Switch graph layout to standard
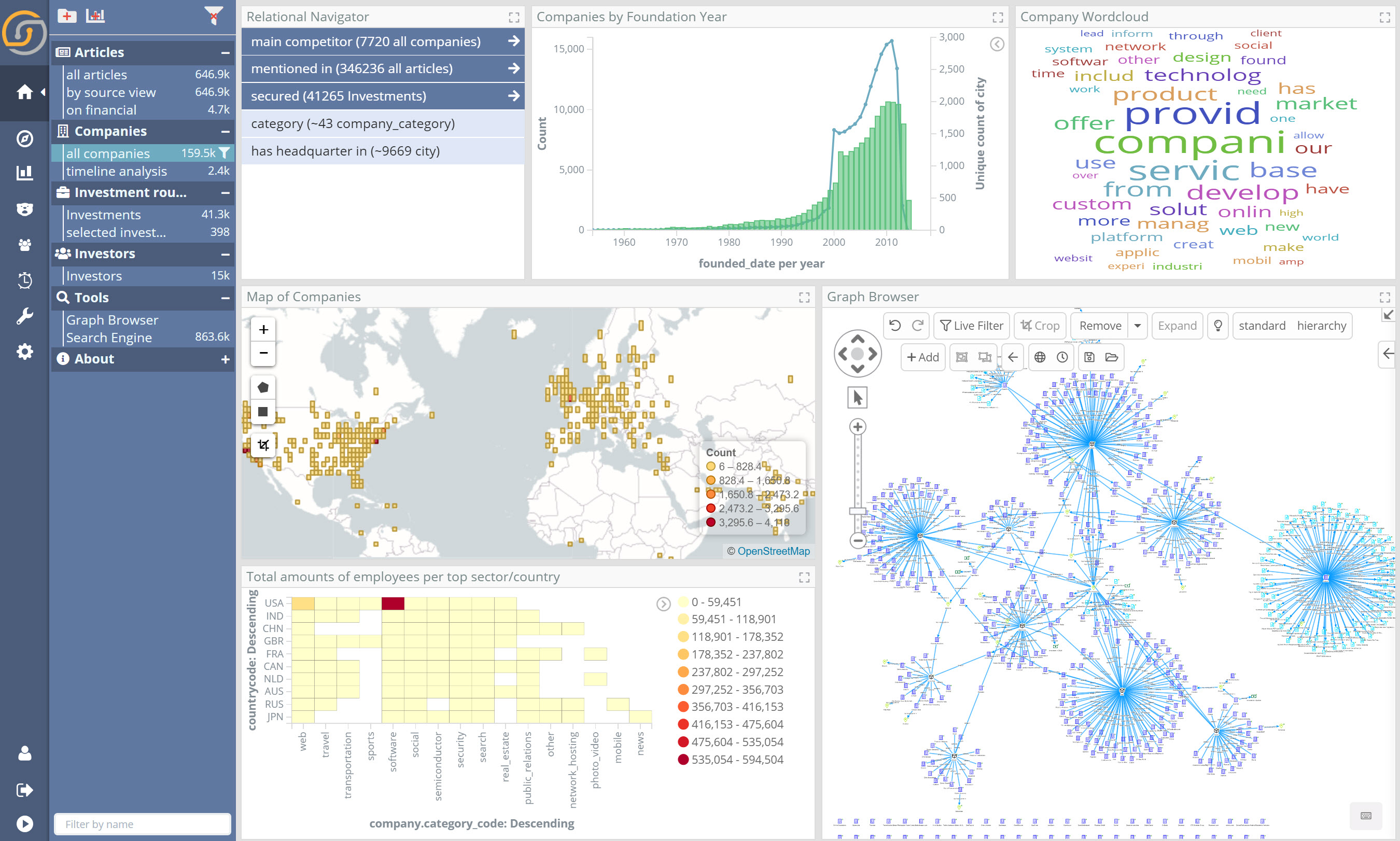1400x841 pixels. [1262, 325]
